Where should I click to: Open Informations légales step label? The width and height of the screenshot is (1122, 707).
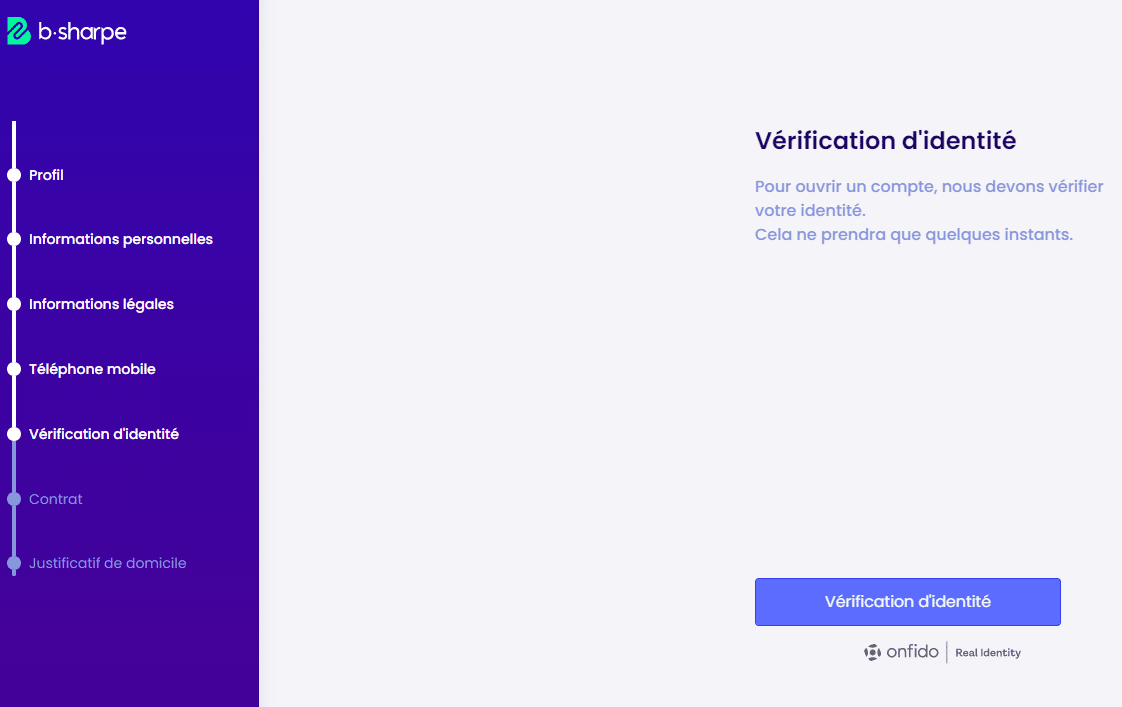click(x=101, y=304)
